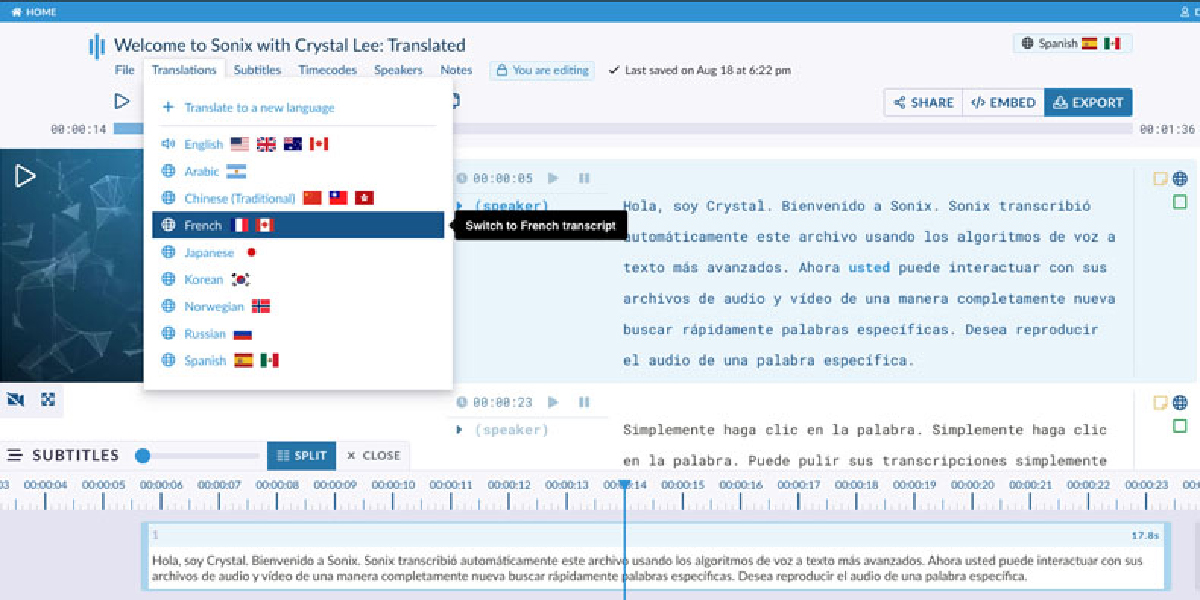The width and height of the screenshot is (1200, 600).
Task: Add a note to the first paragraph
Action: 1161,179
